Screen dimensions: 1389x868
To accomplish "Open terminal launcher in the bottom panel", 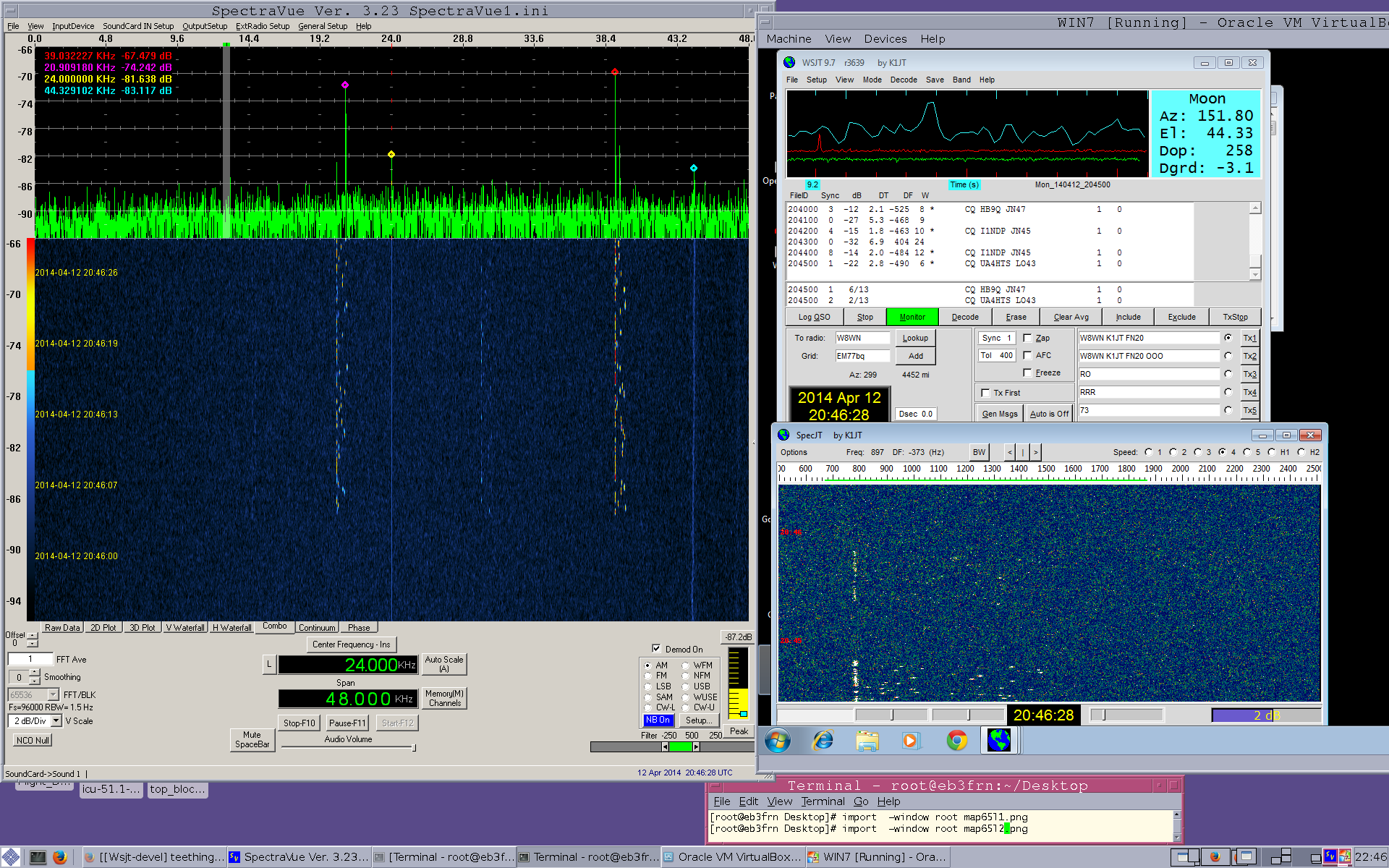I will (x=38, y=857).
